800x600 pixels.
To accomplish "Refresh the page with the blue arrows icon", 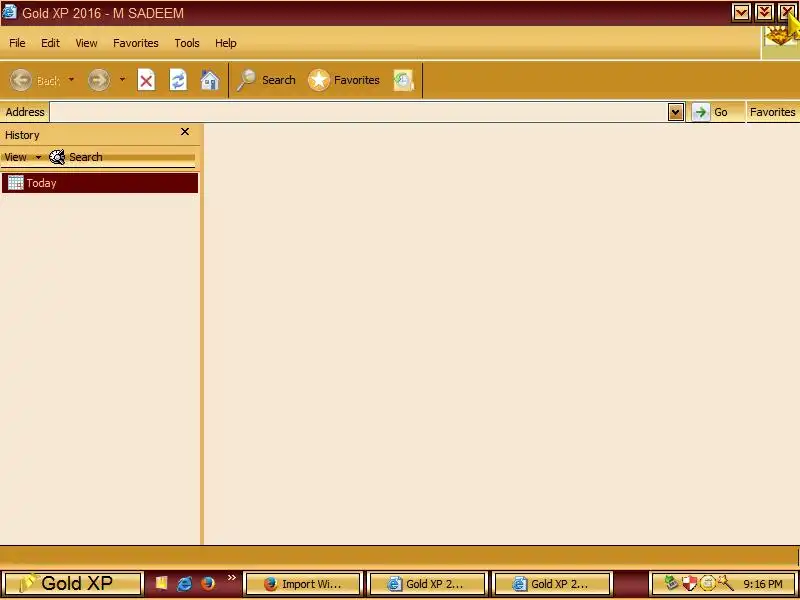I will [178, 81].
